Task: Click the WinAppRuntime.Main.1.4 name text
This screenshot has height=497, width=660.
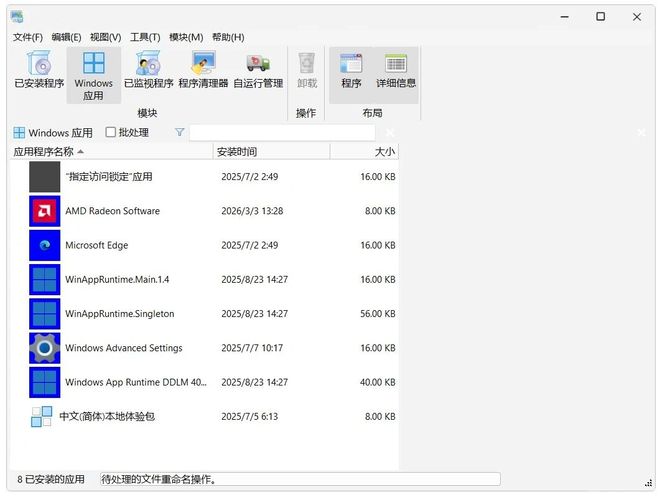Action: tap(117, 279)
